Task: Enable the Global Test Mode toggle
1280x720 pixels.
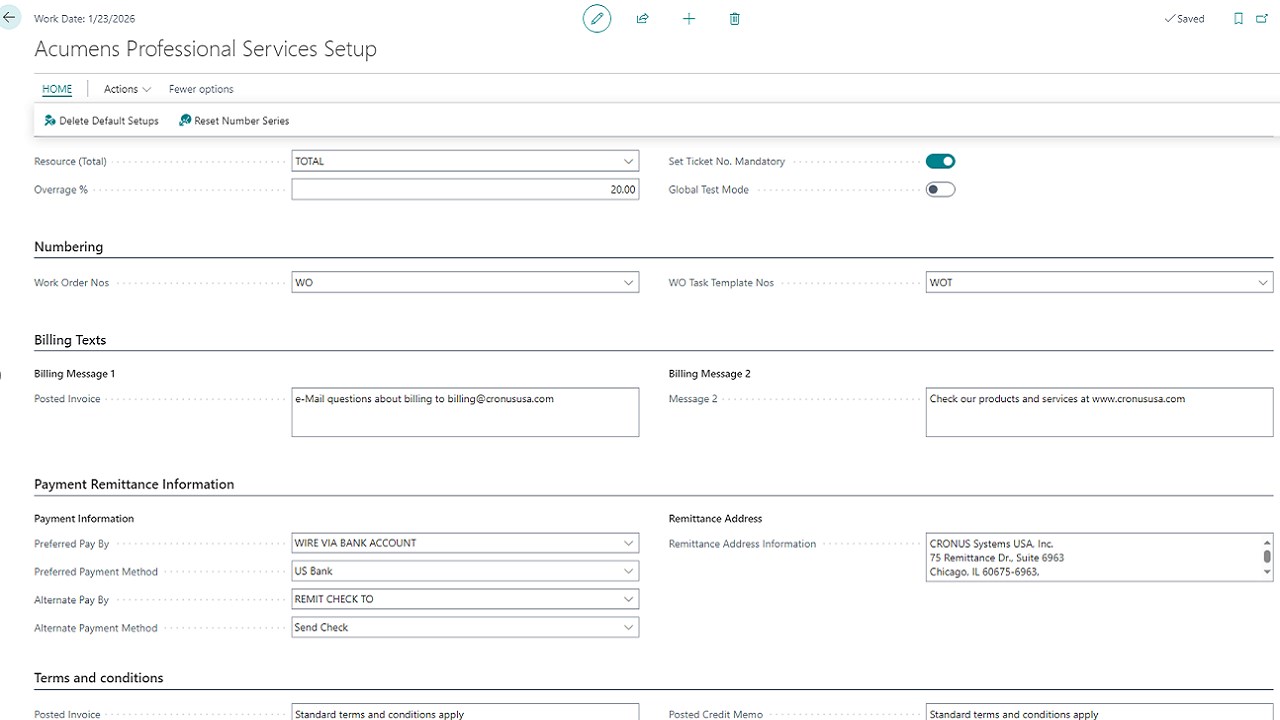Action: pos(940,189)
